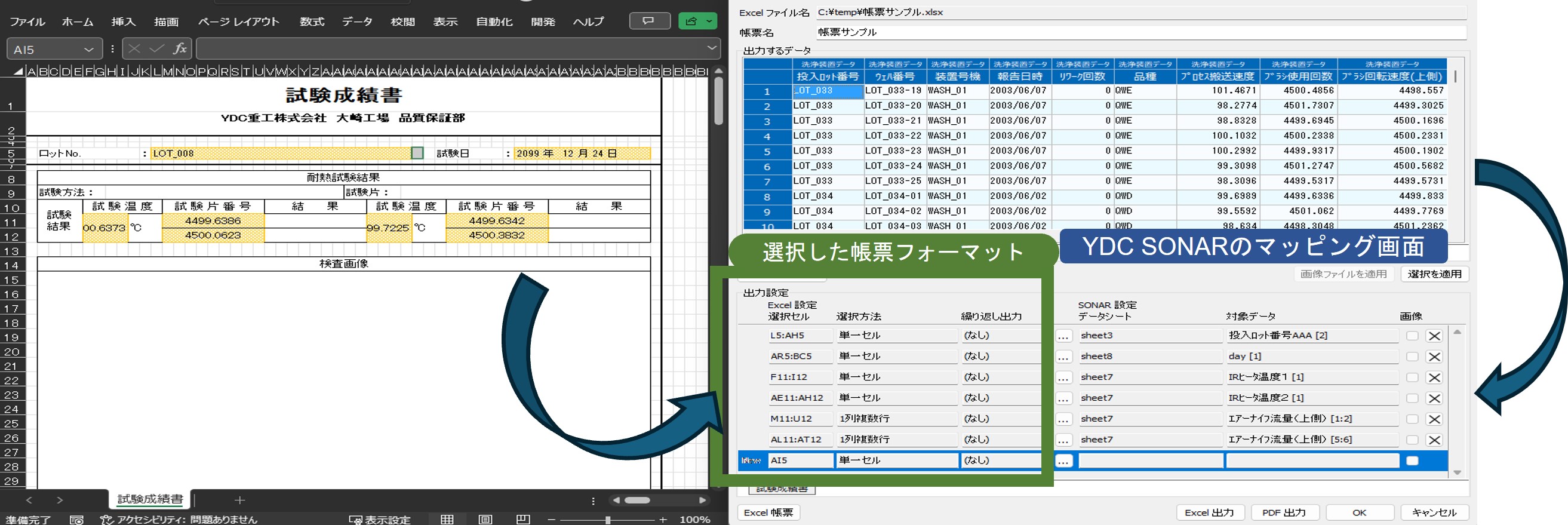
Task: Toggle image checkbox for AL11:AT12 row
Action: [x=1412, y=440]
